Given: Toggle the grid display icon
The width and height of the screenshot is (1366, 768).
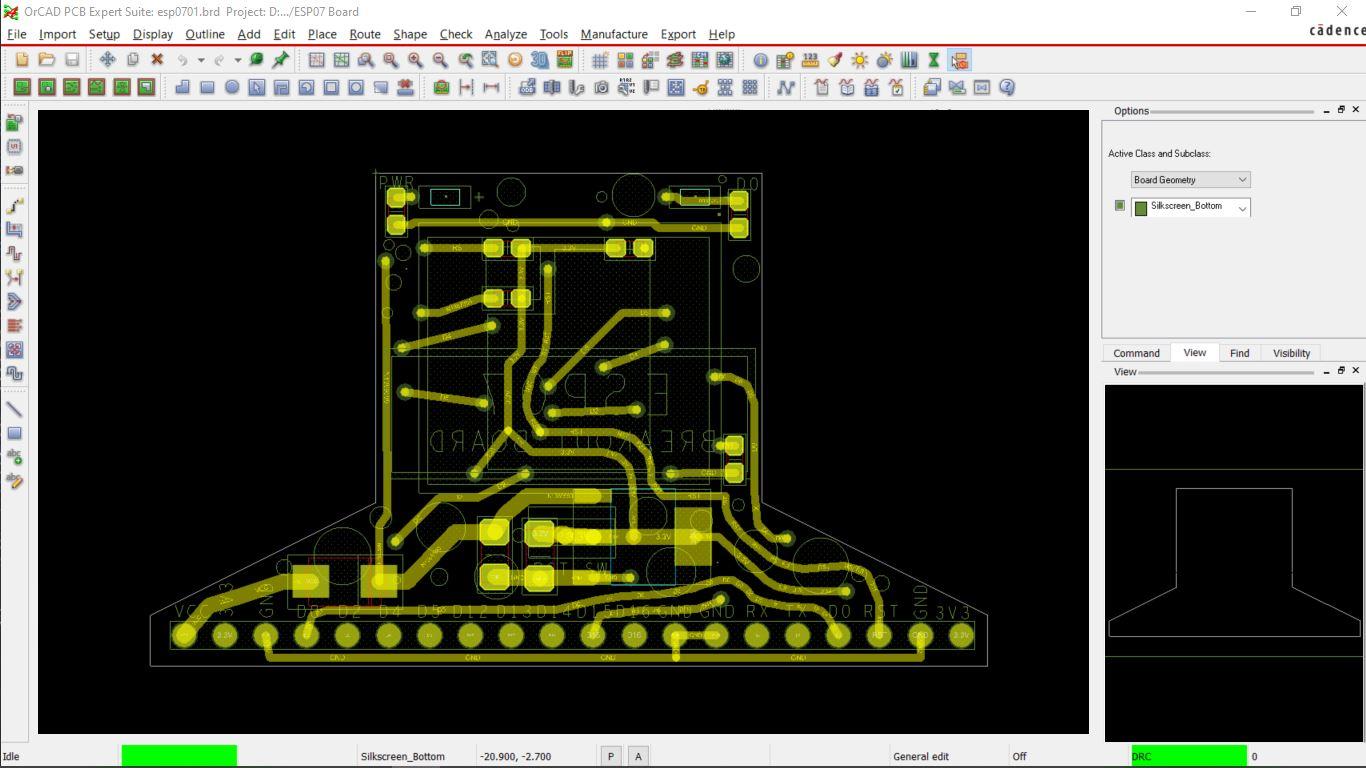Looking at the screenshot, I should [600, 60].
